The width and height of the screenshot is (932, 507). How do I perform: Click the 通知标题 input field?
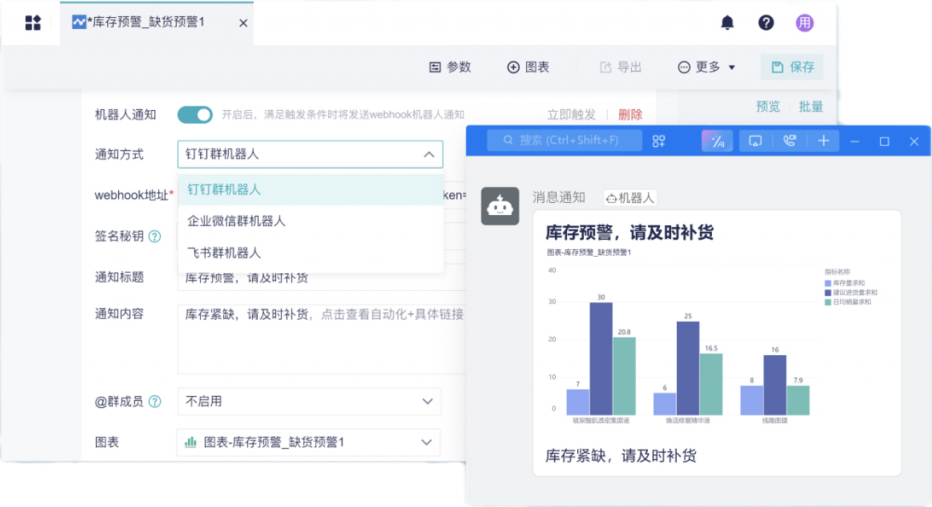point(322,278)
